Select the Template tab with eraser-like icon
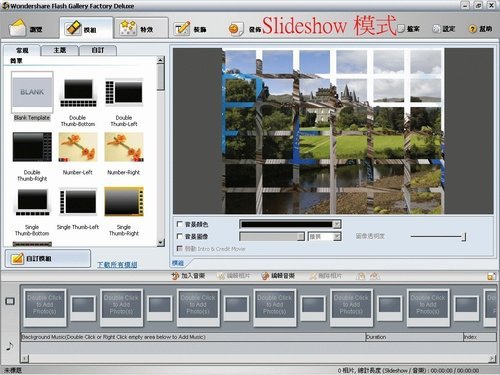This screenshot has height=375, width=500. [86, 28]
